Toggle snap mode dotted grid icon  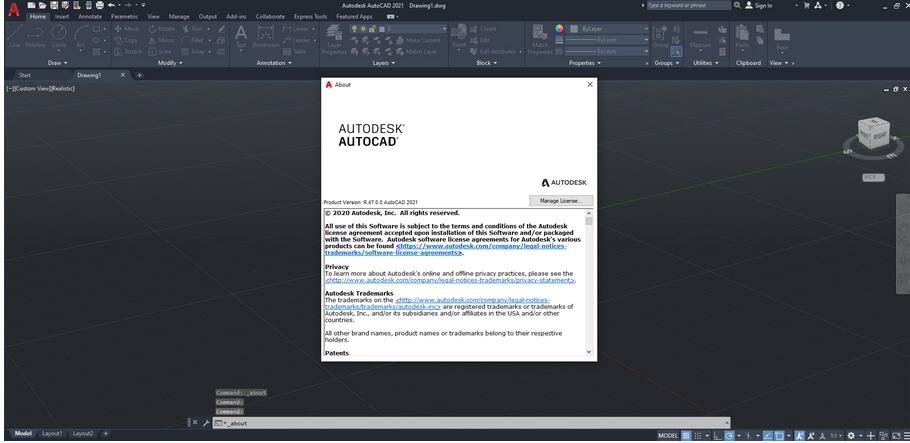(698, 435)
